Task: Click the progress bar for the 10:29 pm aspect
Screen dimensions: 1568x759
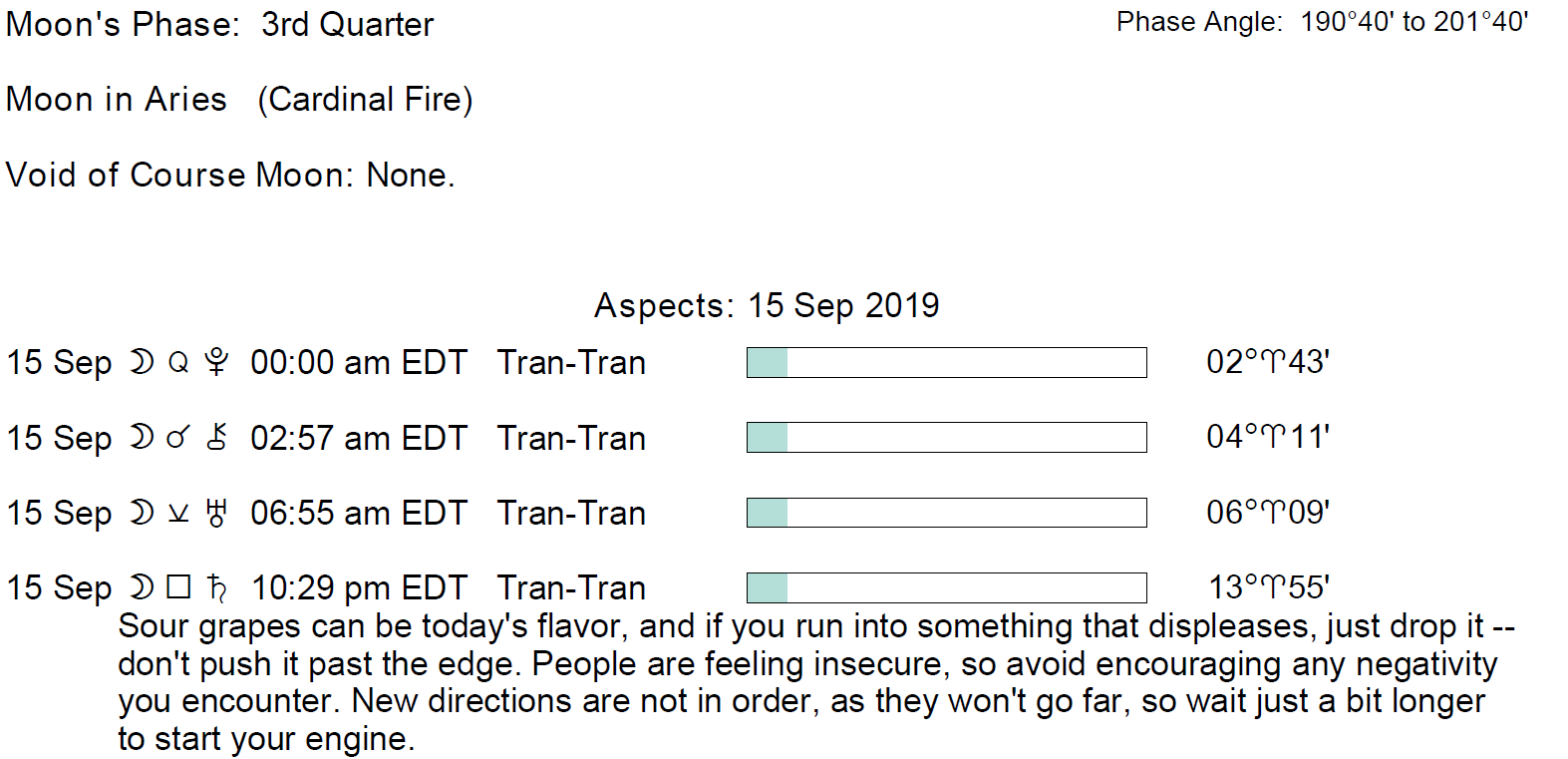Action: 946,587
